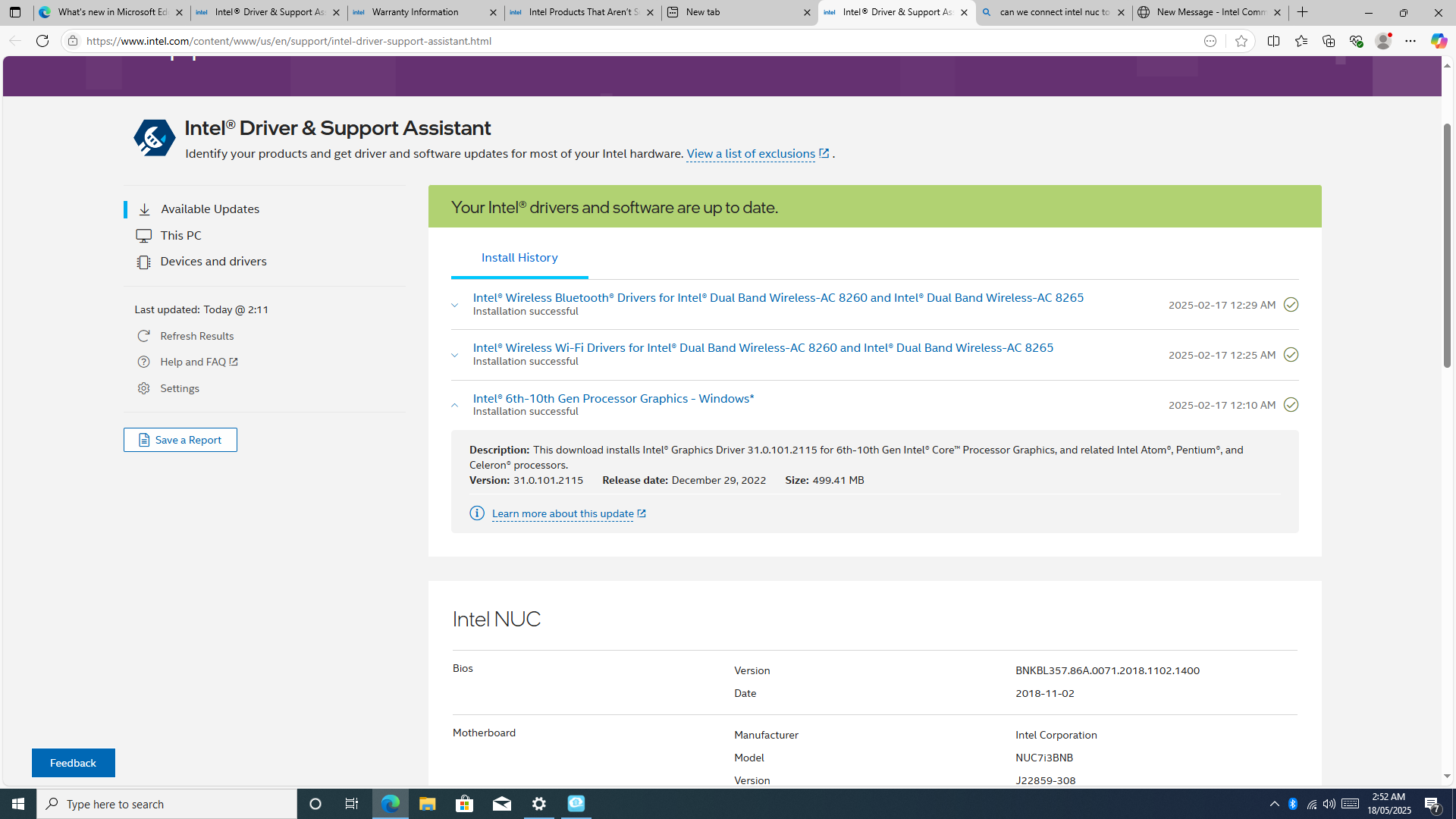The height and width of the screenshot is (819, 1456).
Task: Add page to favorites star icon
Action: coord(1241,41)
